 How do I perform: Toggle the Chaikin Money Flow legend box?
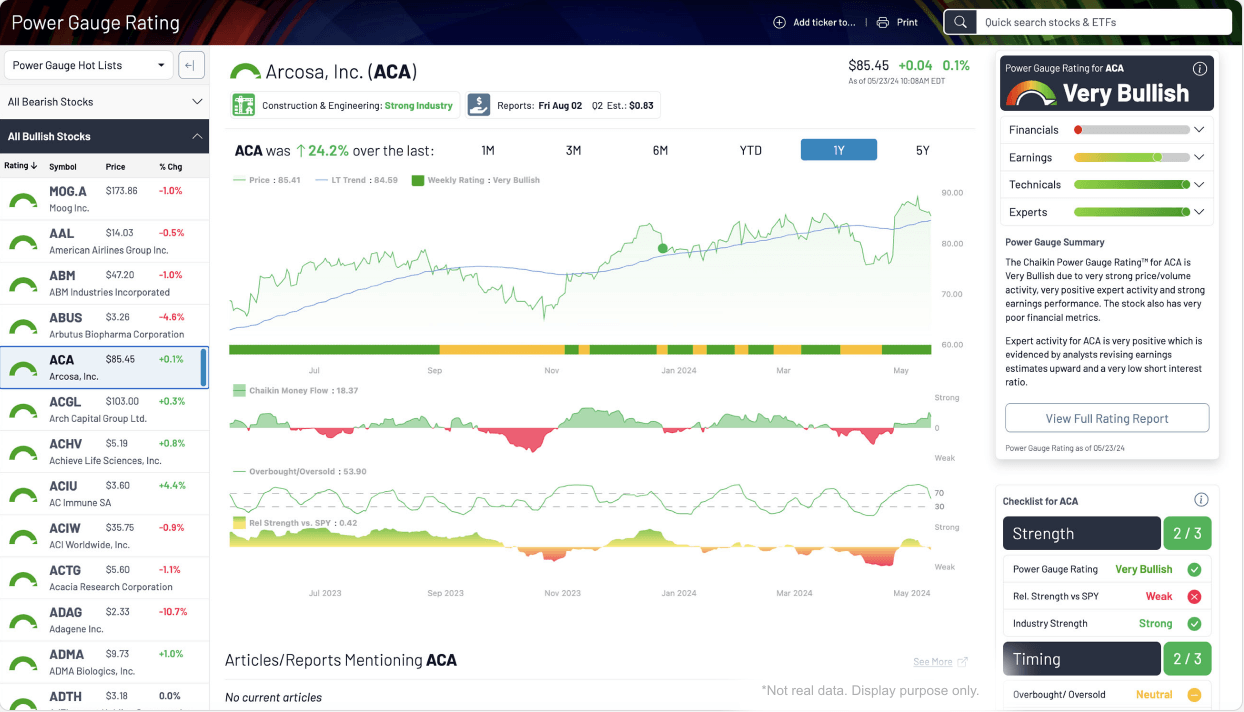[239, 390]
